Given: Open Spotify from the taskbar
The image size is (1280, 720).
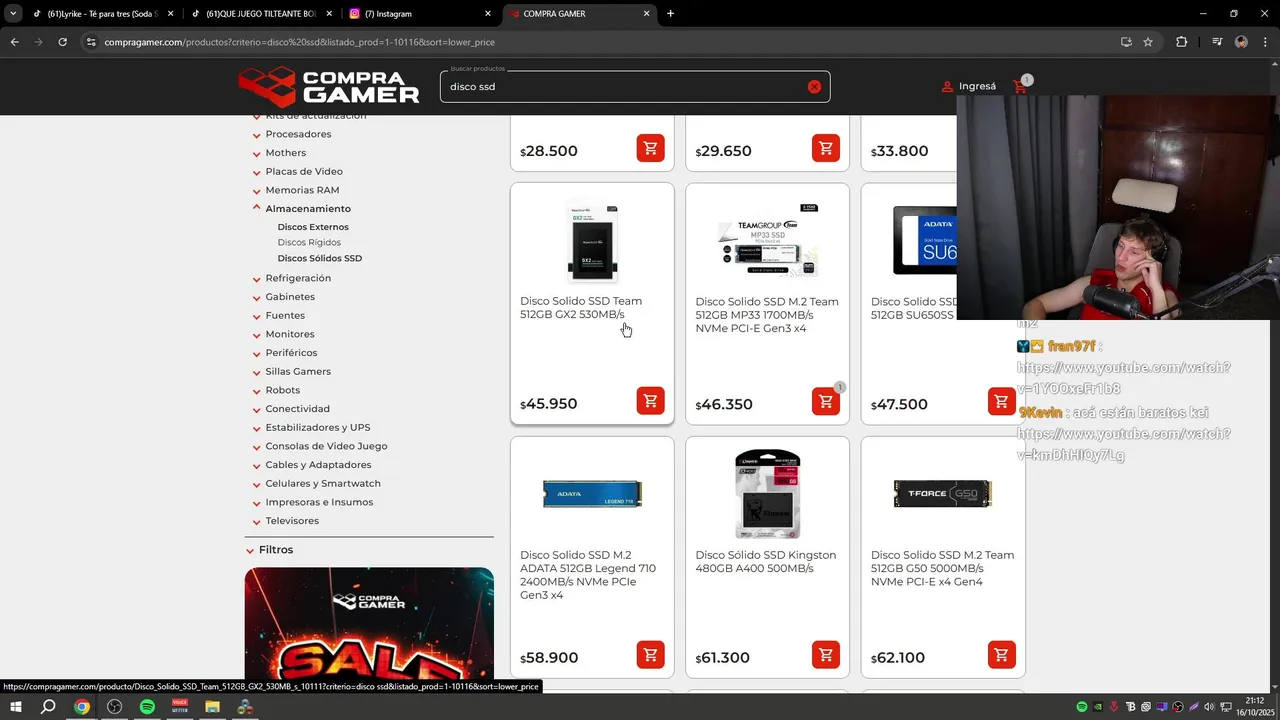Looking at the screenshot, I should (147, 707).
